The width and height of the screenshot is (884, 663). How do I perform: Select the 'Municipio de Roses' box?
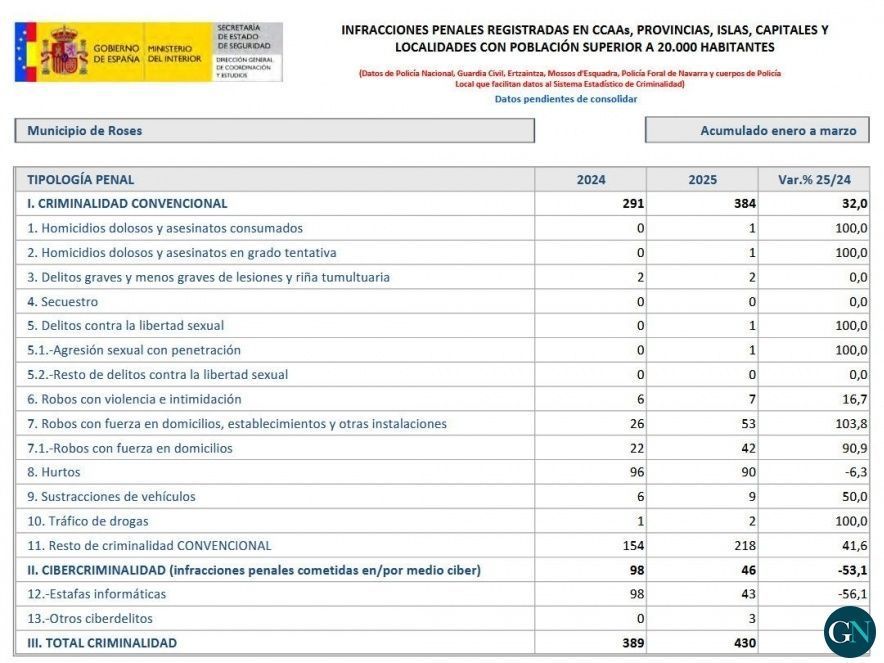275,131
